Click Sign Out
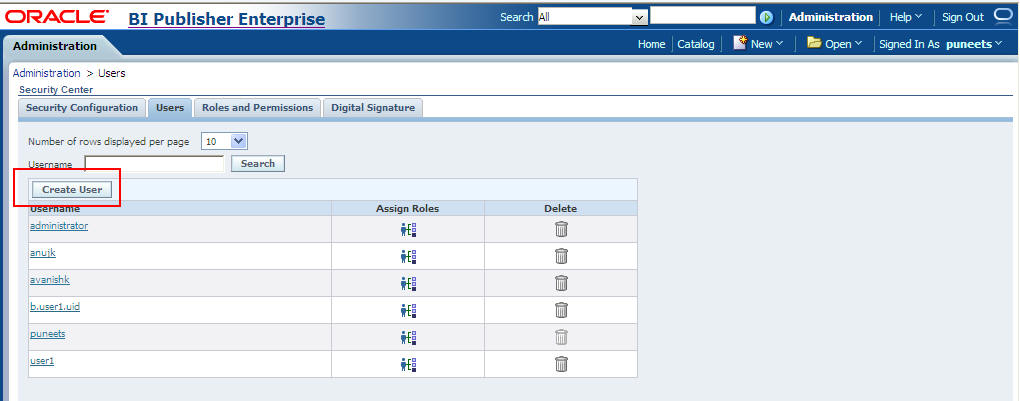The image size is (1020, 401). tap(963, 17)
